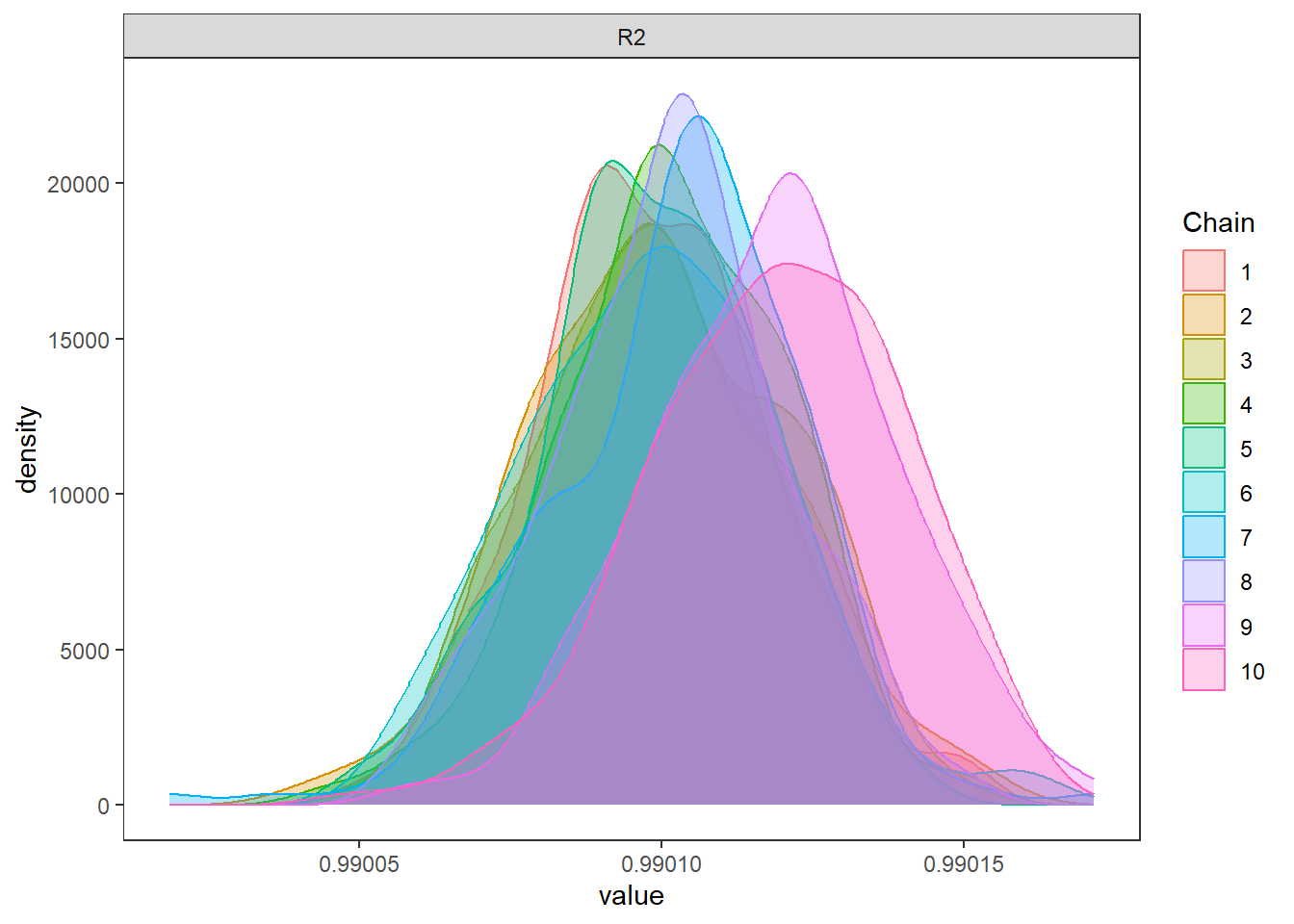The image size is (1294, 924).
Task: Click the pink Chain 10 legend swatch
Action: coord(1203,670)
